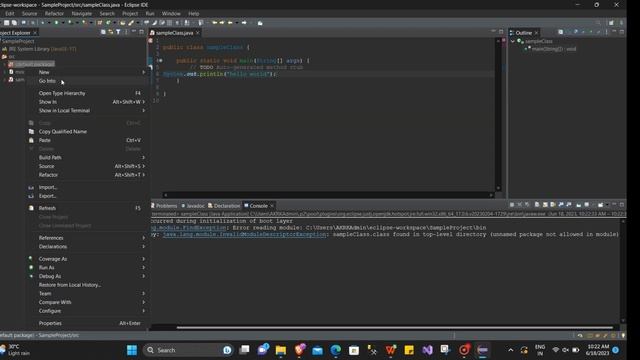This screenshot has width=640, height=360.
Task: Close the Outline view tab
Action: pyautogui.click(x=536, y=33)
